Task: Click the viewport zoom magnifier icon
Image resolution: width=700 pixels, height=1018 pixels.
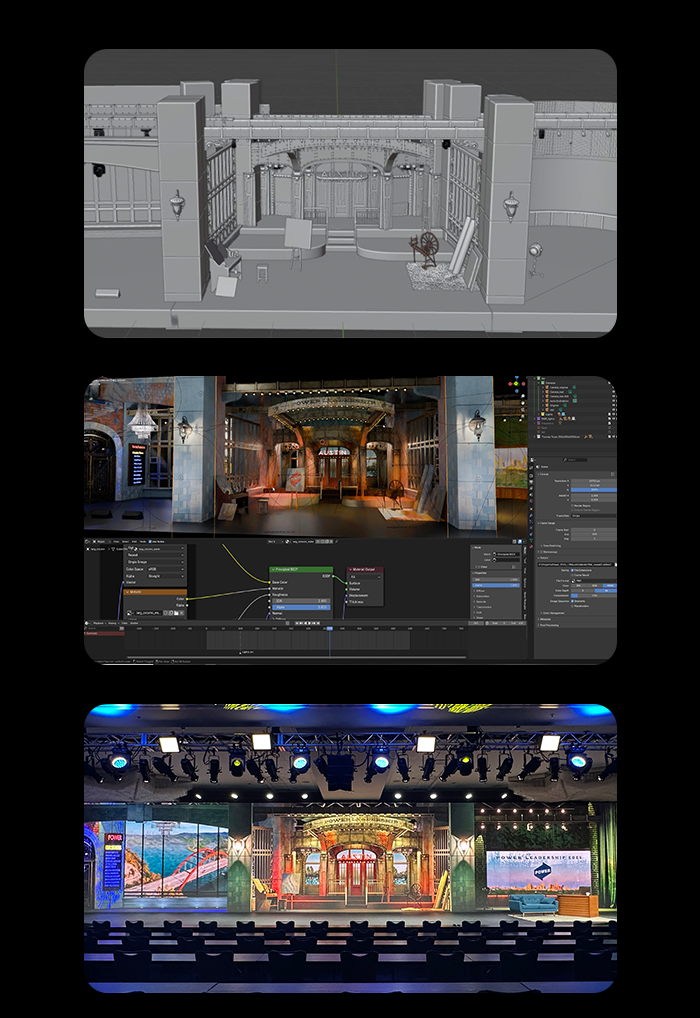Action: 523,396
